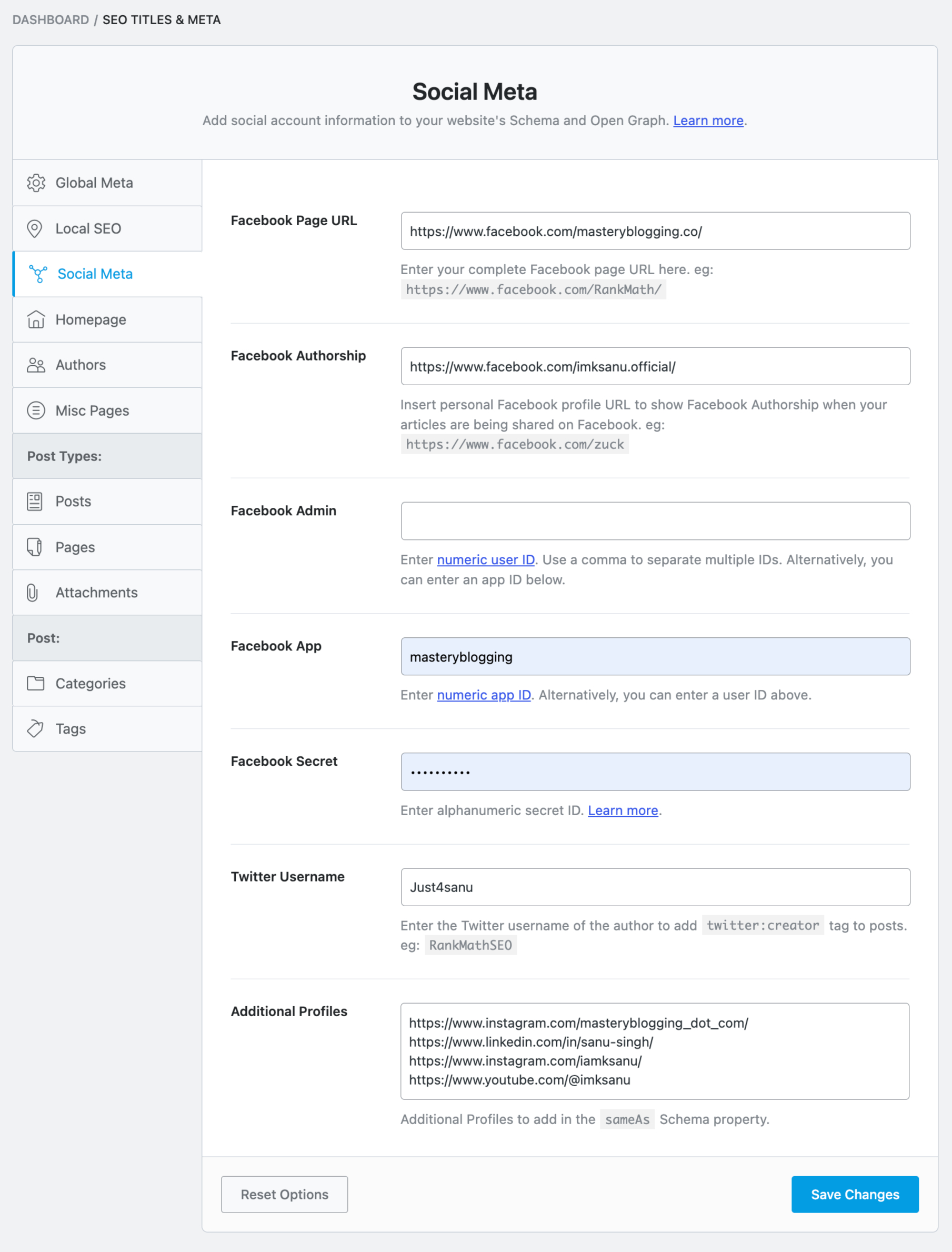Click the Facebook App field
952x1252 pixels.
(x=656, y=657)
